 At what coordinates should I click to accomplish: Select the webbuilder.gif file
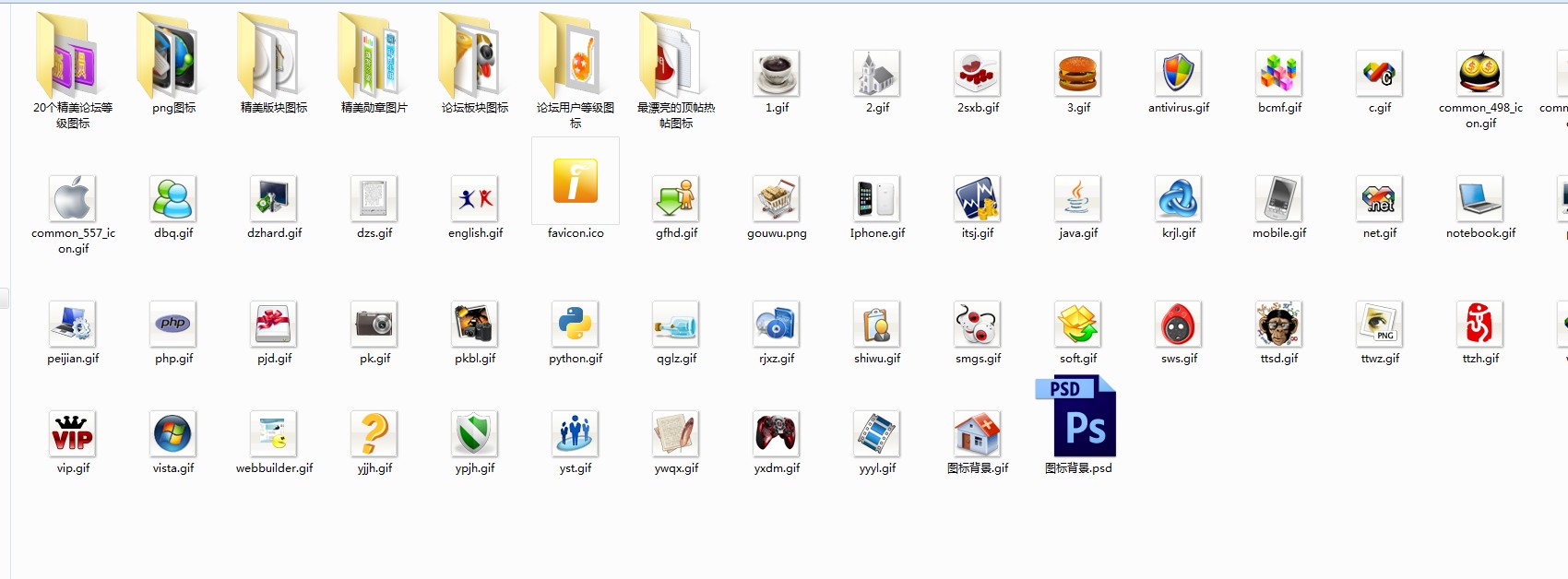[x=274, y=434]
